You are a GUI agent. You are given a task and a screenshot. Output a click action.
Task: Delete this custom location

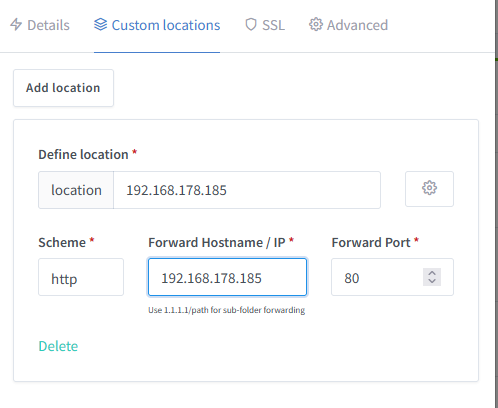(x=58, y=346)
